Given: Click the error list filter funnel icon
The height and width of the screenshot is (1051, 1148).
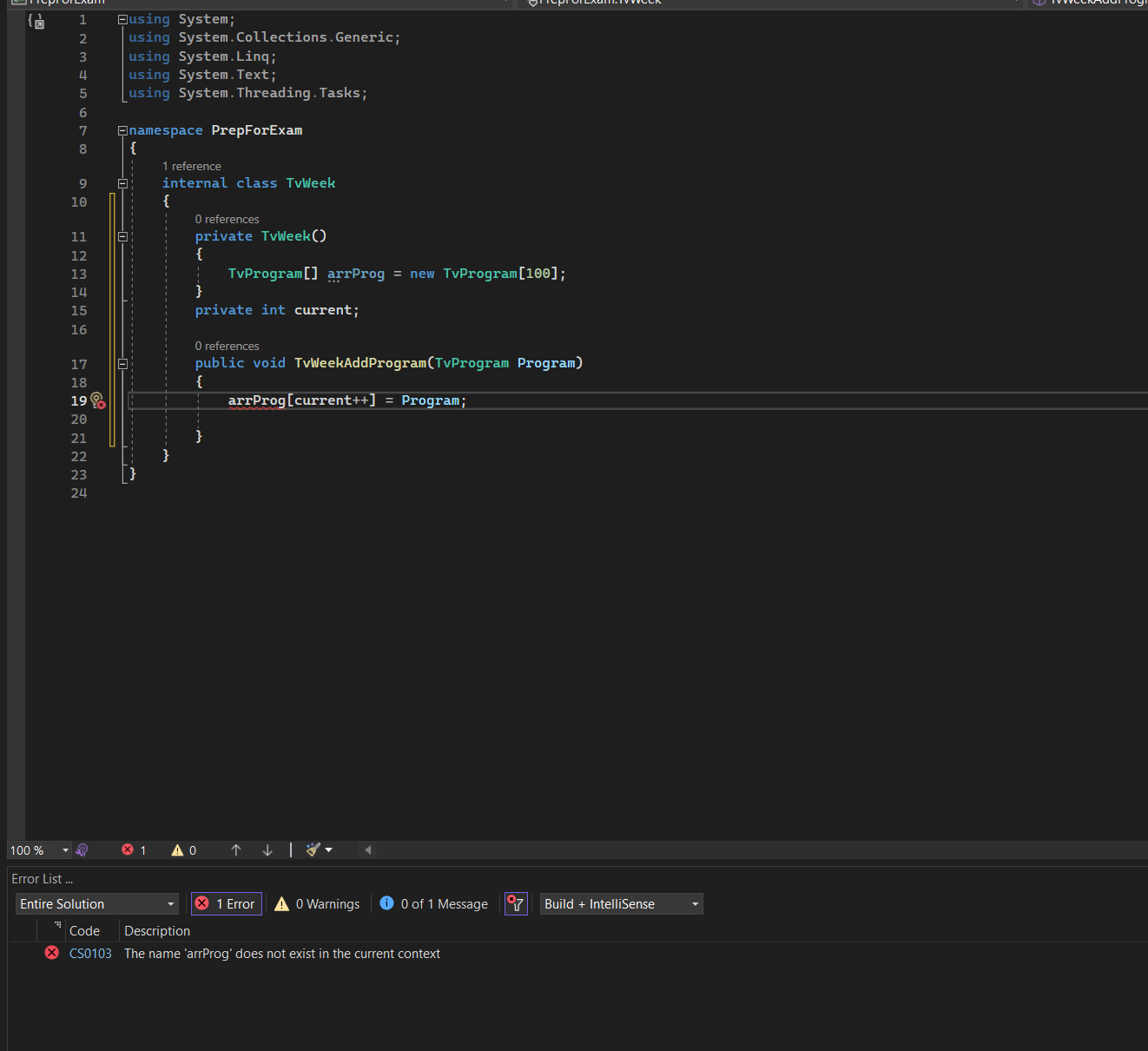Looking at the screenshot, I should tap(516, 904).
